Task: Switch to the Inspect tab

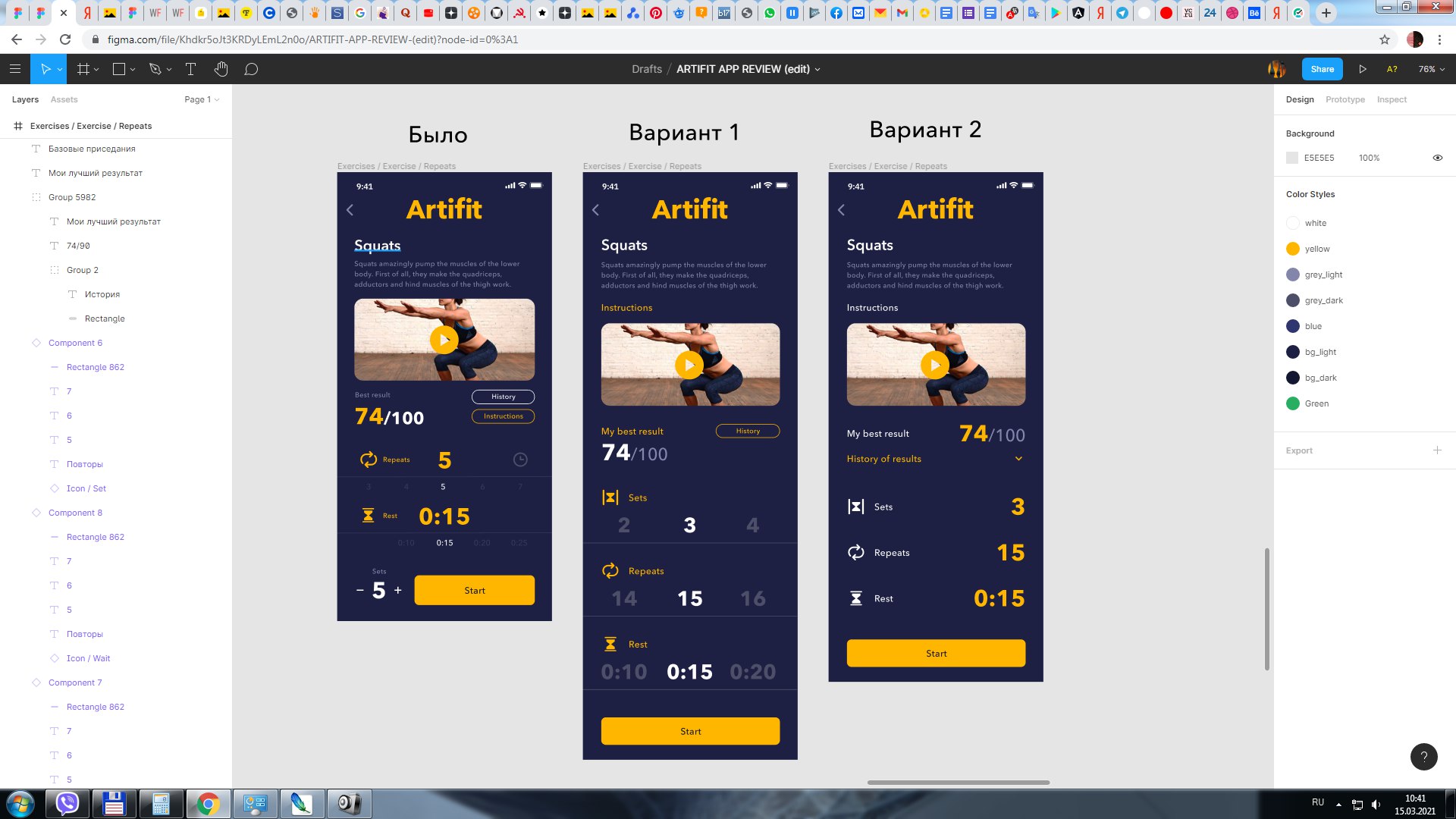Action: pos(1392,99)
